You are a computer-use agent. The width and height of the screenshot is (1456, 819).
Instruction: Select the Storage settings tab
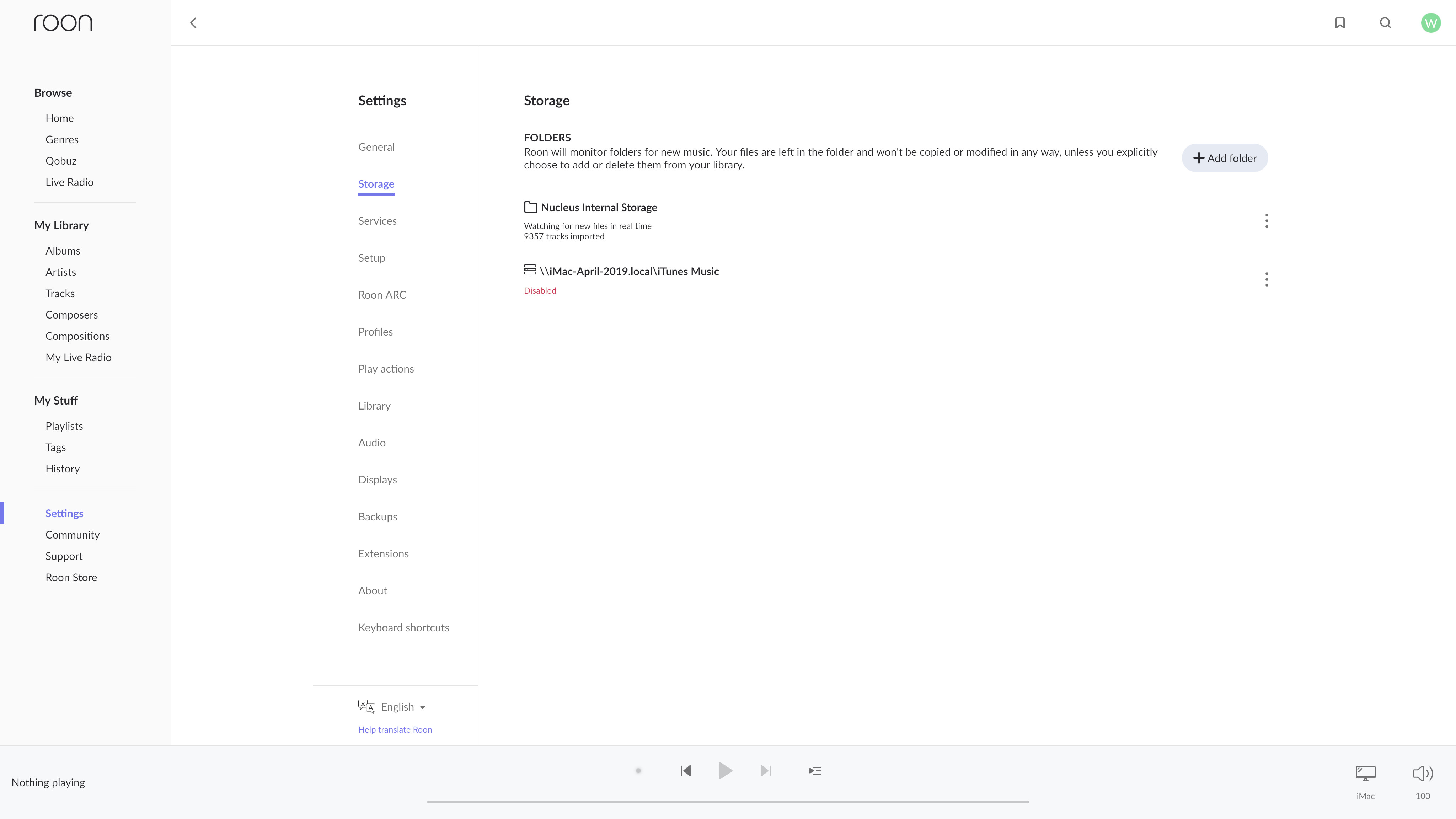pyautogui.click(x=376, y=184)
